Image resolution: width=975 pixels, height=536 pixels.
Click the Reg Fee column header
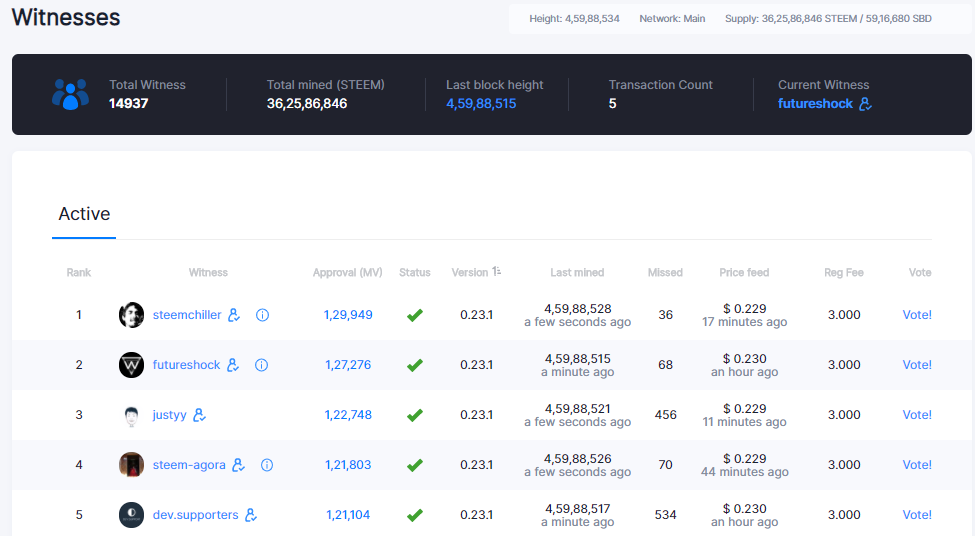coord(843,272)
